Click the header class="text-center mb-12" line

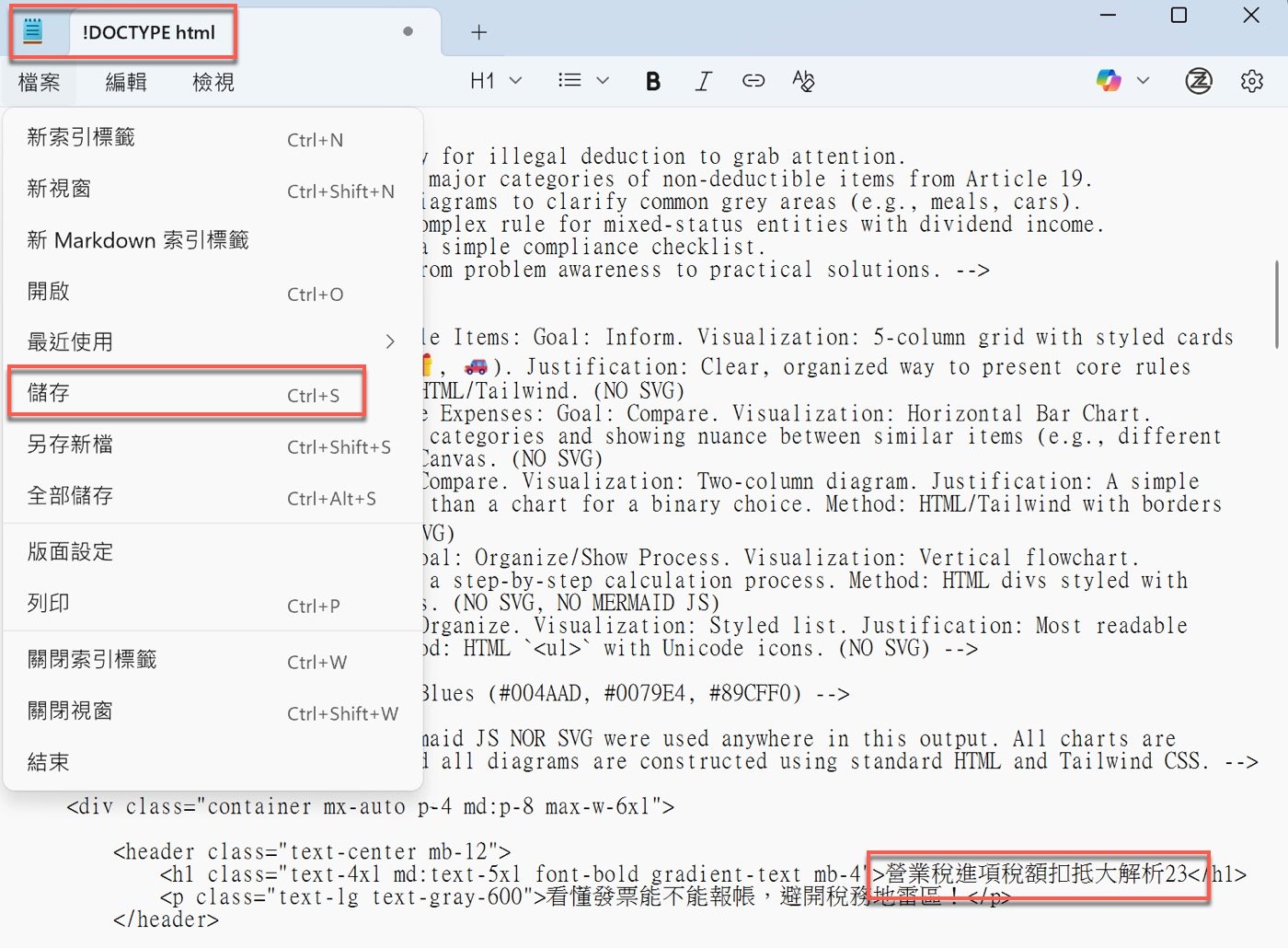point(312,851)
